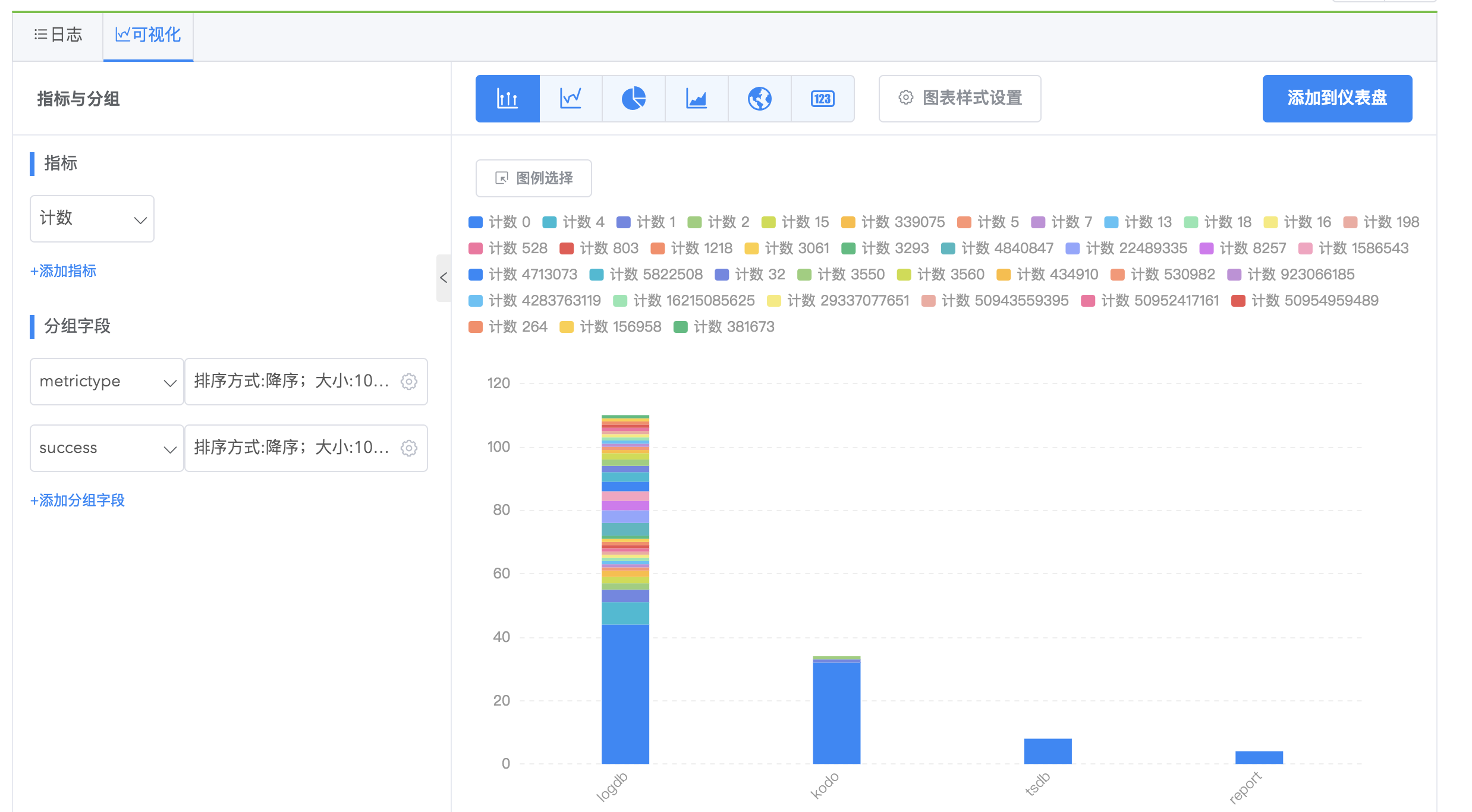Toggle legend item 计数 3061
Viewport: 1472px width, 812px height.
coord(787,248)
